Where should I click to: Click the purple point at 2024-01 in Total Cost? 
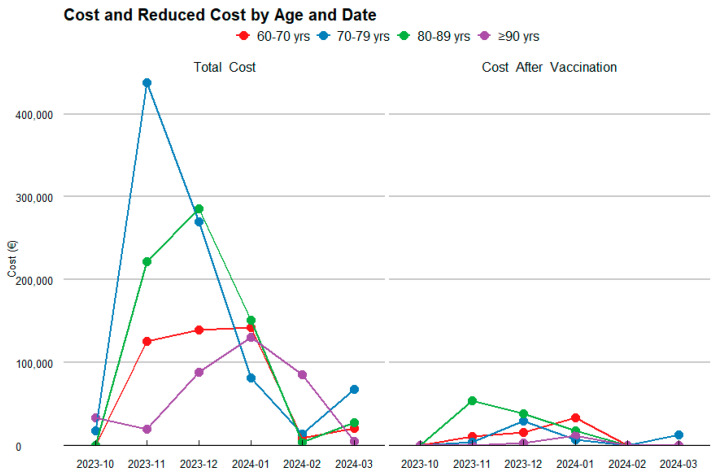251,337
